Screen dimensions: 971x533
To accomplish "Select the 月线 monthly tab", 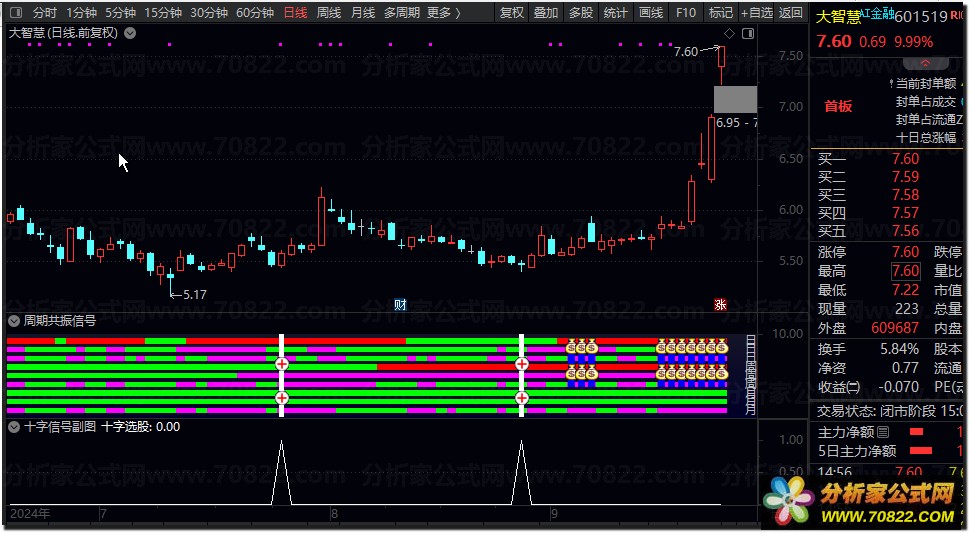I will (x=363, y=12).
